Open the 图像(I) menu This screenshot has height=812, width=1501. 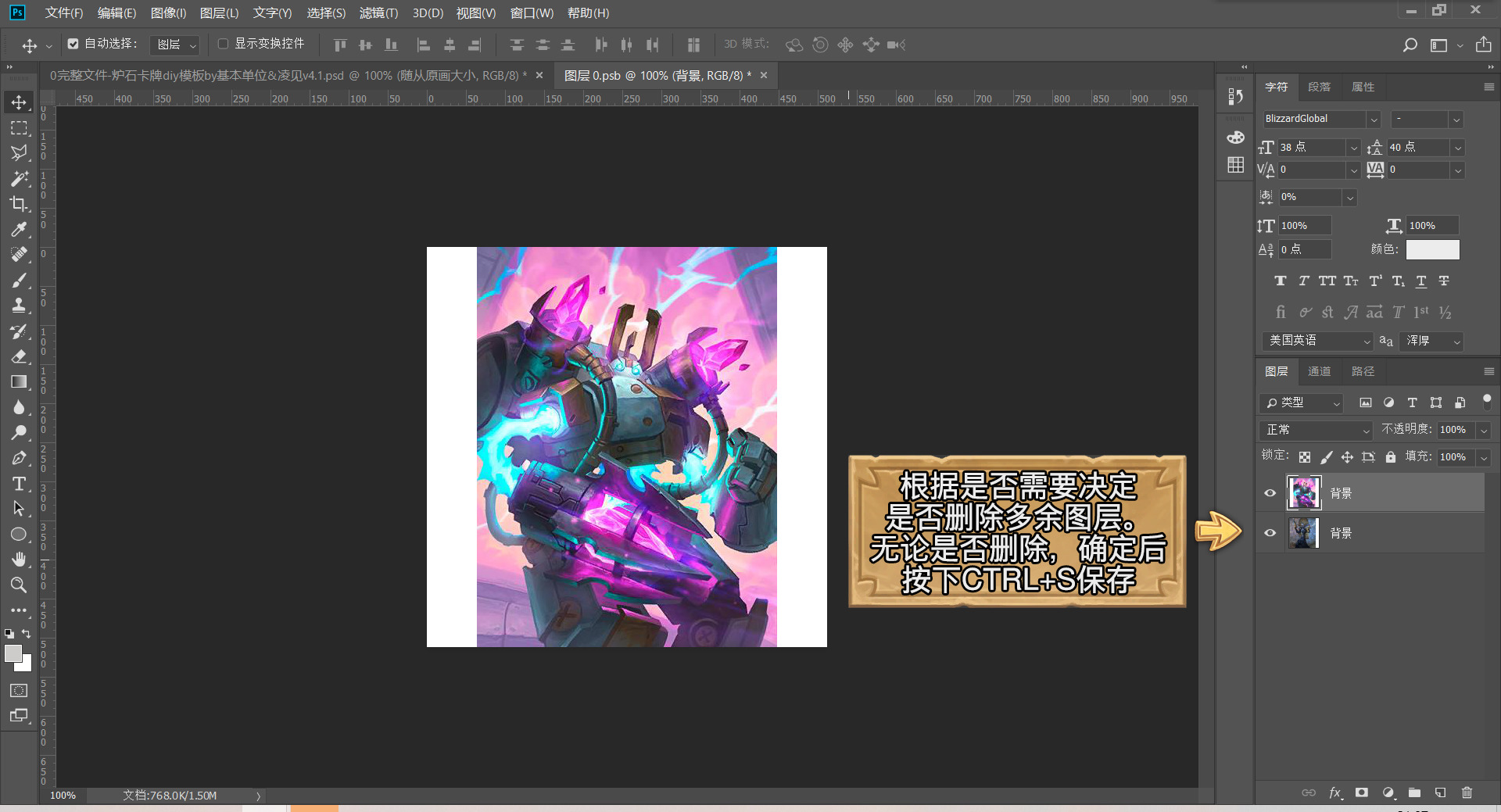168,13
